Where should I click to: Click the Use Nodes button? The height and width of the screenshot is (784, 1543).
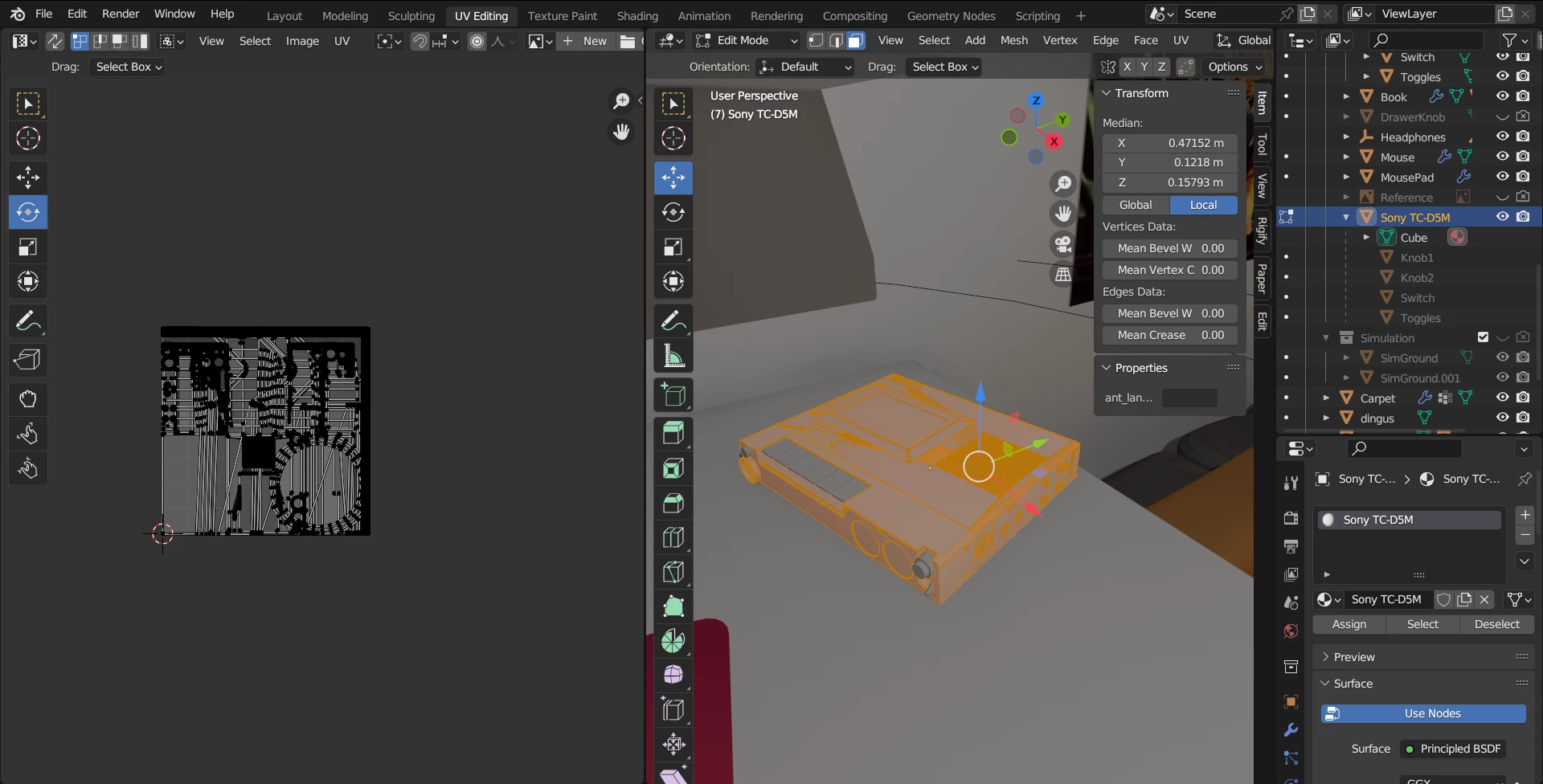1423,713
